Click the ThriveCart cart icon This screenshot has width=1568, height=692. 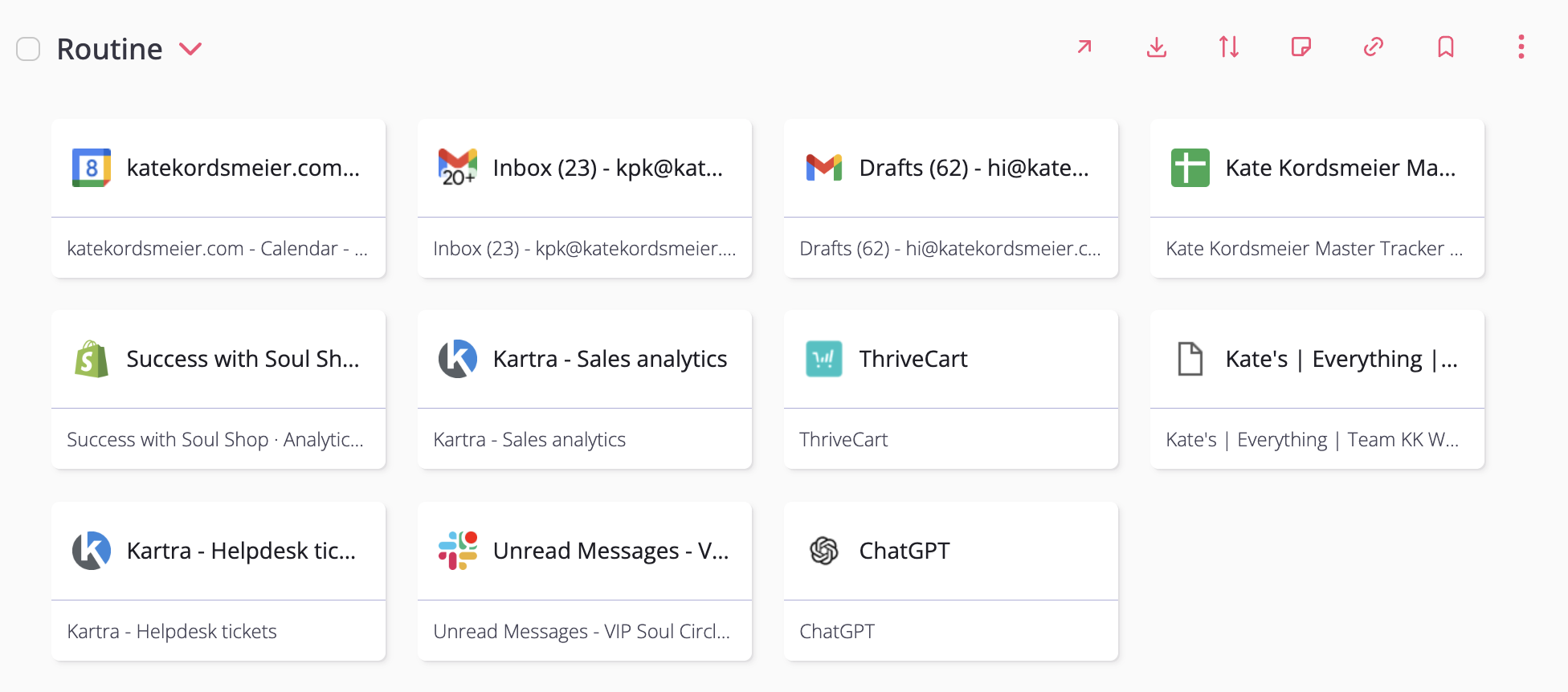point(824,359)
